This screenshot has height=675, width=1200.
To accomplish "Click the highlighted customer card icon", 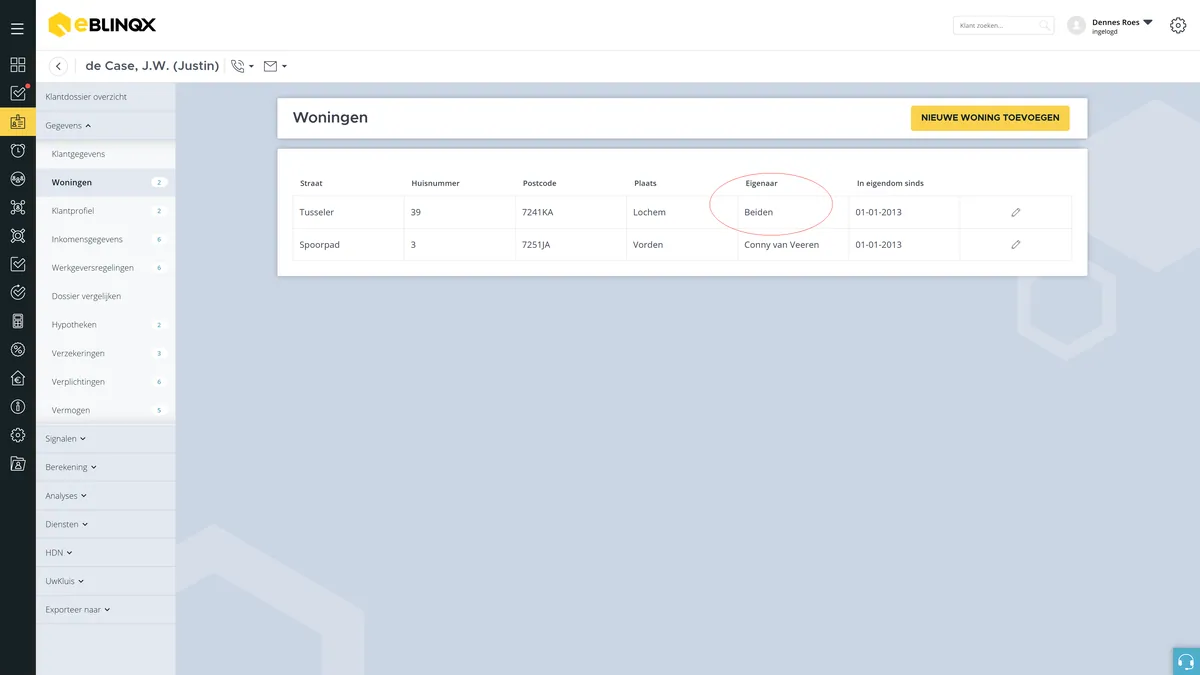I will 17,122.
